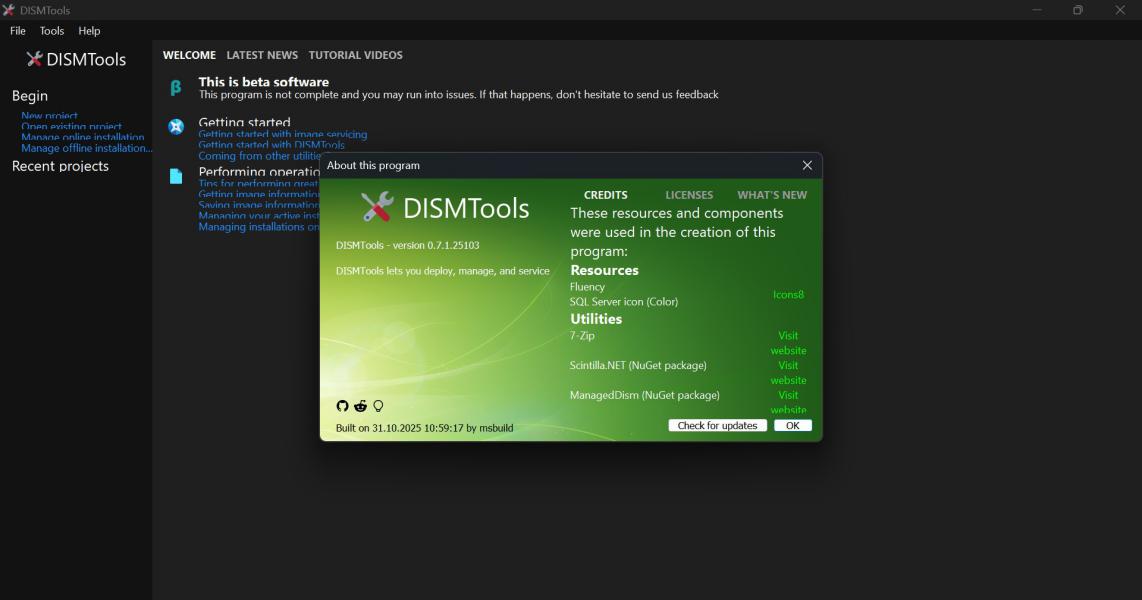Click the round blue Getting started icon
Screen dimensions: 1142x600
tap(176, 126)
